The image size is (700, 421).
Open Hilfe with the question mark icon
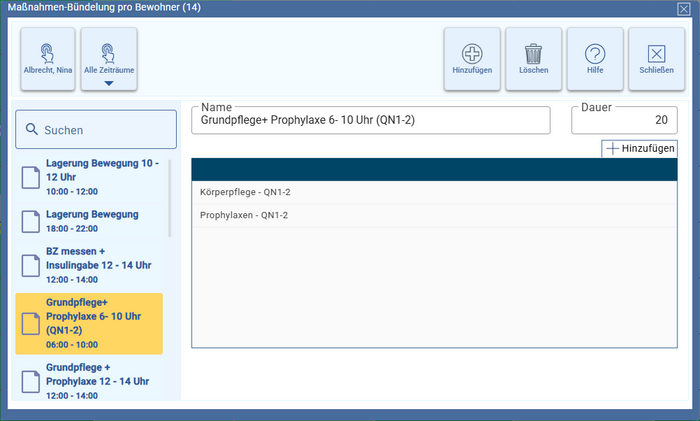[595, 58]
